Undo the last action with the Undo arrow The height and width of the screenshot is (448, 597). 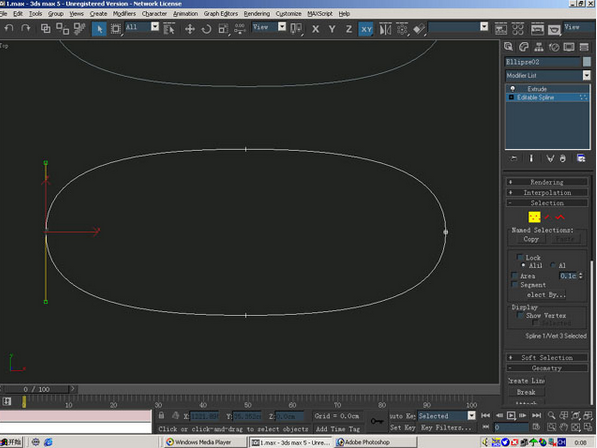point(9,29)
